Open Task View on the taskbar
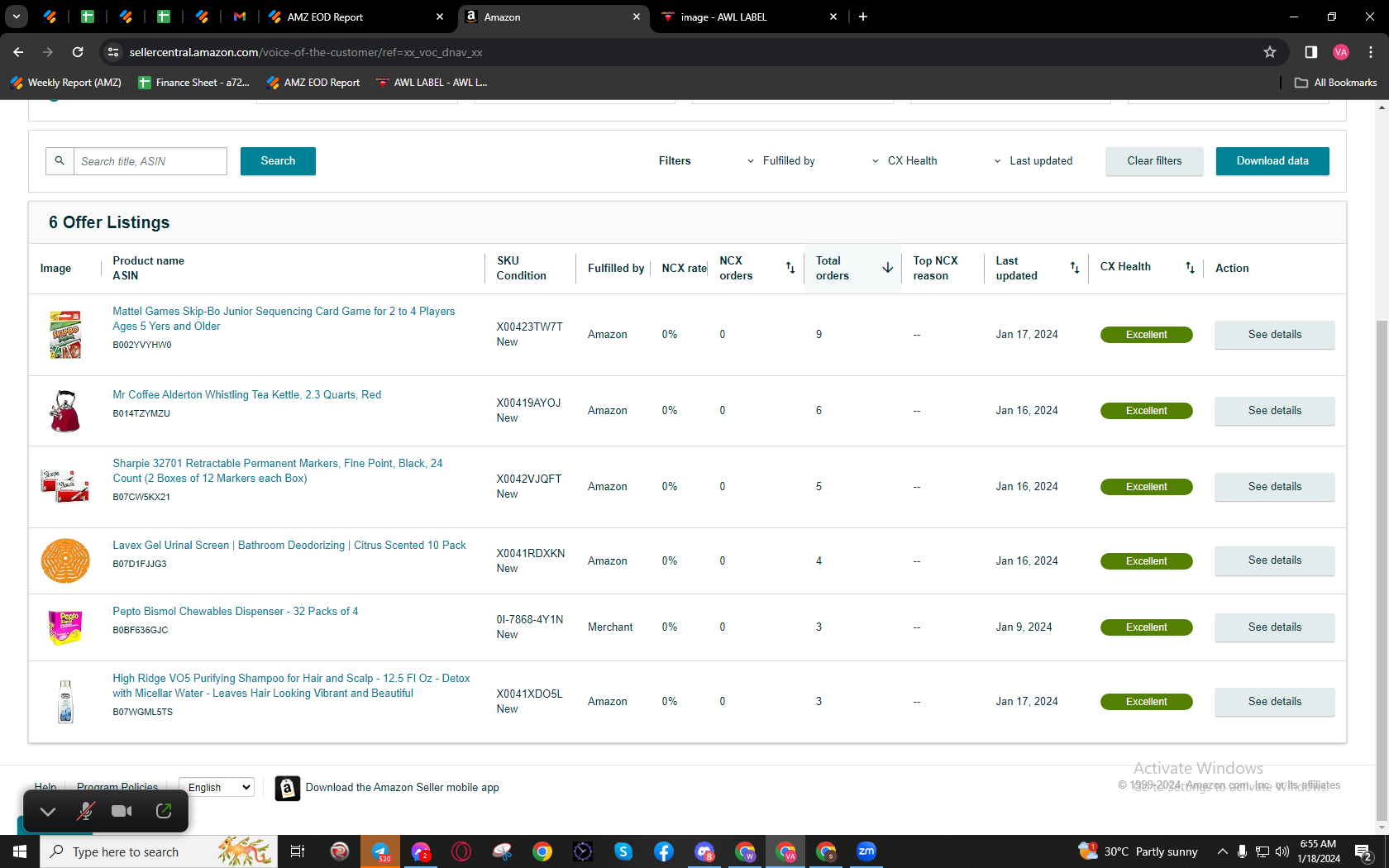The width and height of the screenshot is (1389, 868). tap(298, 851)
